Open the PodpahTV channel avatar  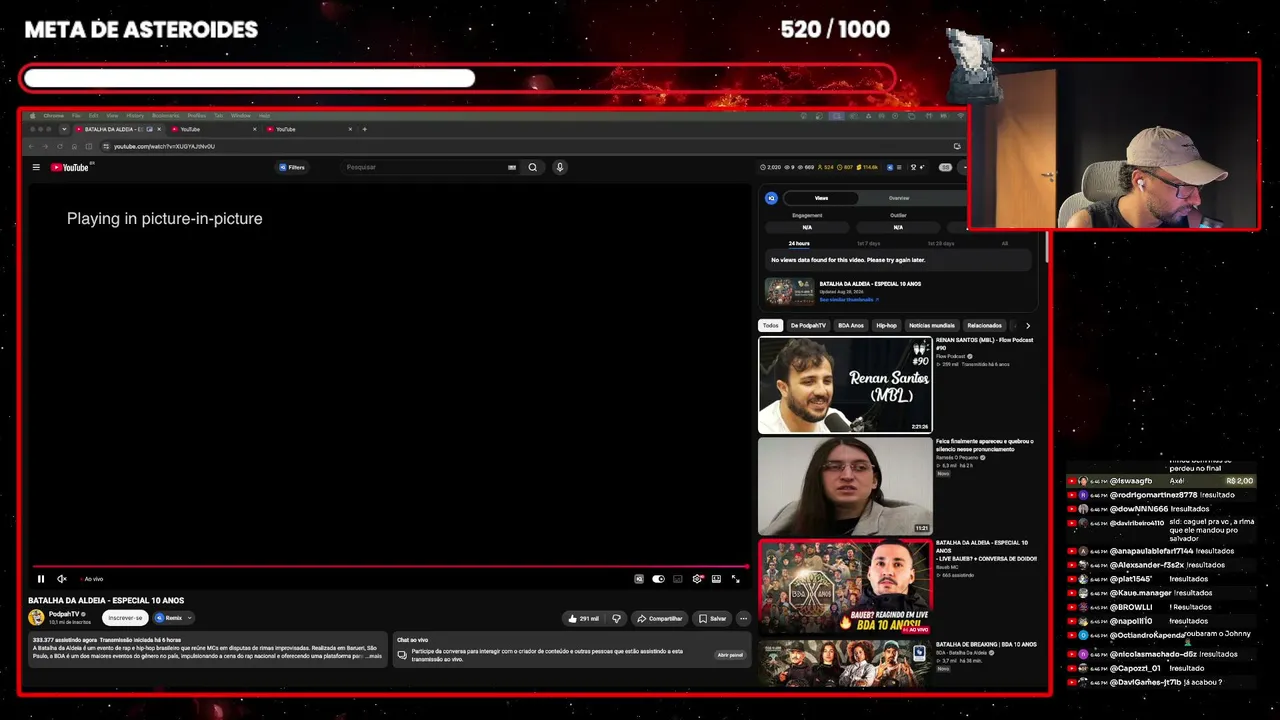pos(36,618)
